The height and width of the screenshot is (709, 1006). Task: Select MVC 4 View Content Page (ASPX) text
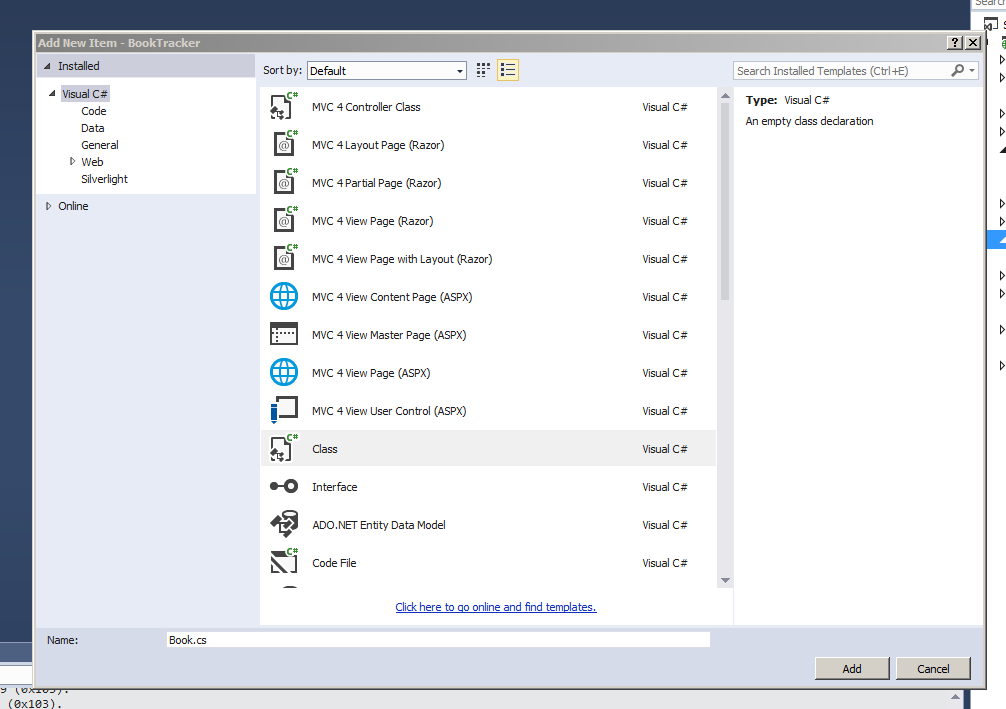coord(392,297)
